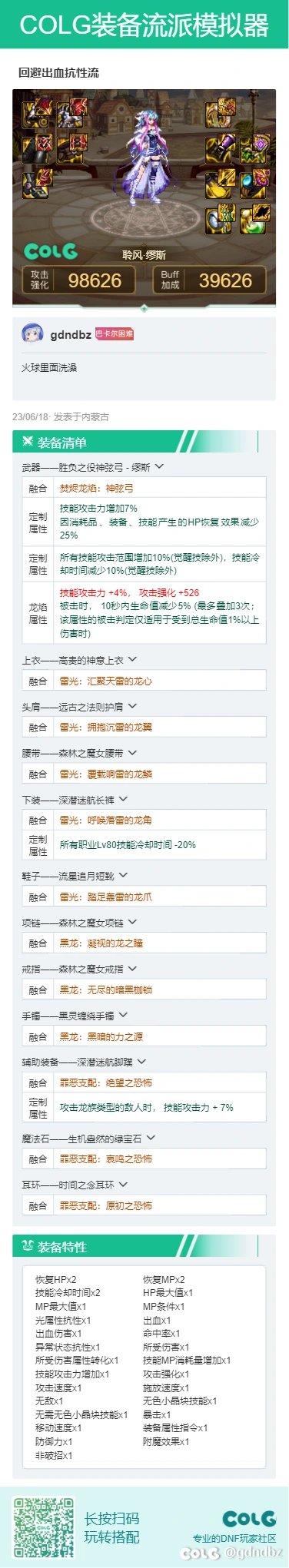Click the COLG logo over the character image
Viewport: 289px width, 1568px height.
point(51,251)
